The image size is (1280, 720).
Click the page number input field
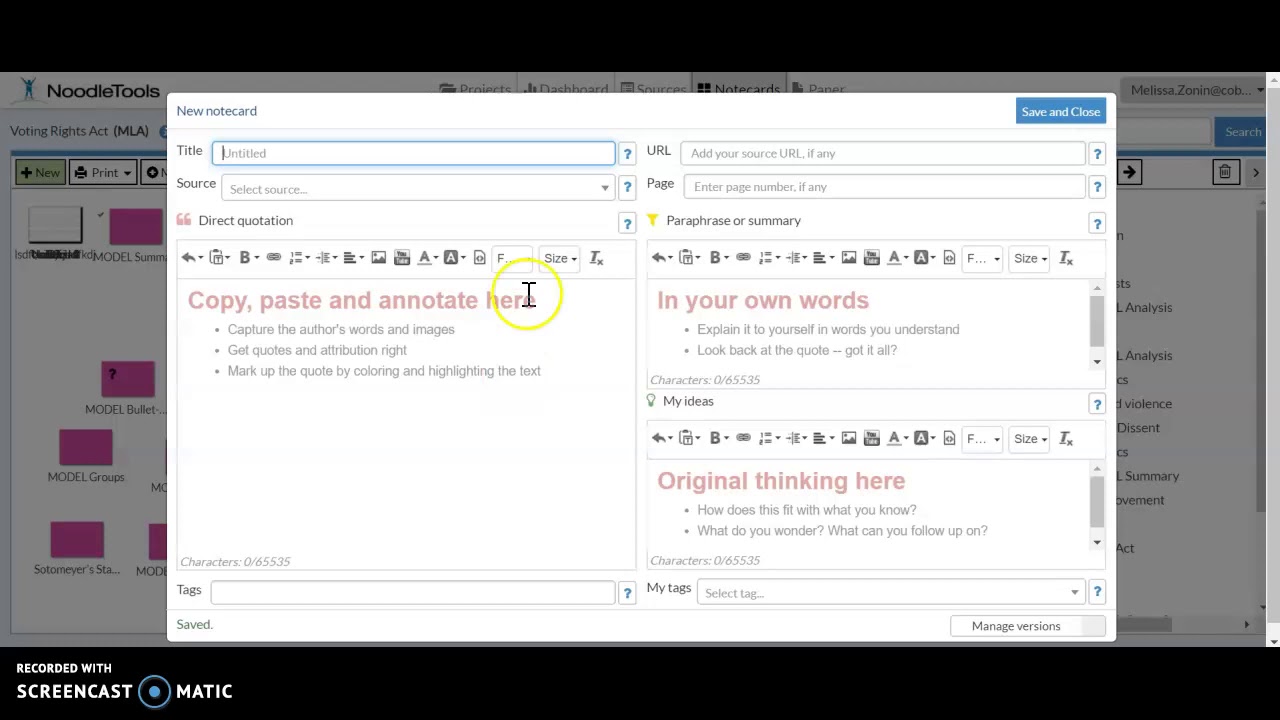coord(885,187)
